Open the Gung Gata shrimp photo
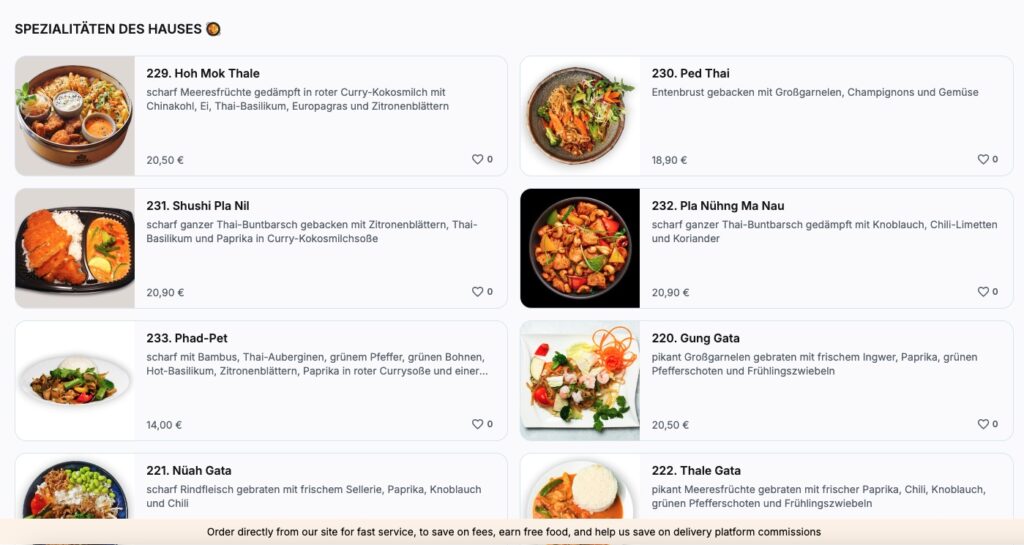The width and height of the screenshot is (1024, 545). coord(580,381)
